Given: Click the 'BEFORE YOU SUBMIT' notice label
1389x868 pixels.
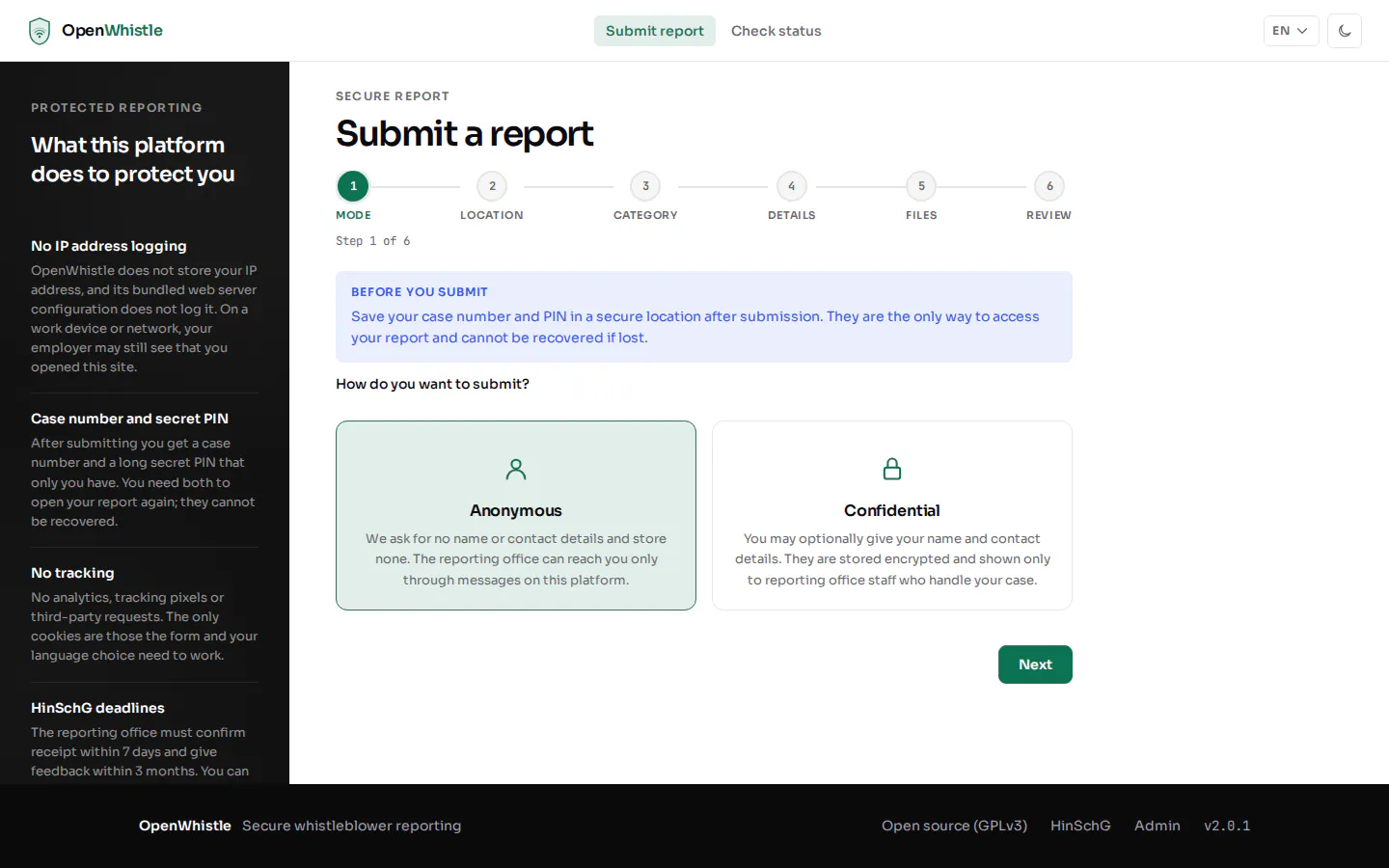Looking at the screenshot, I should click(x=420, y=292).
